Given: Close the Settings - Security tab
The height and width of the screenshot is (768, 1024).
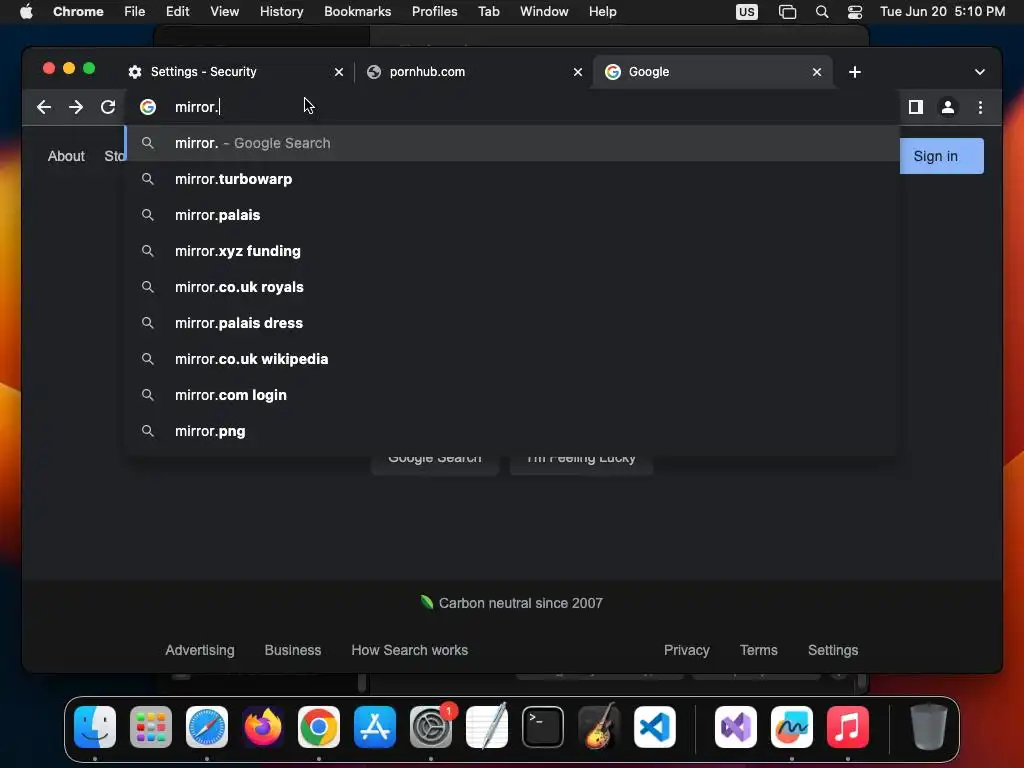Looking at the screenshot, I should coord(338,72).
